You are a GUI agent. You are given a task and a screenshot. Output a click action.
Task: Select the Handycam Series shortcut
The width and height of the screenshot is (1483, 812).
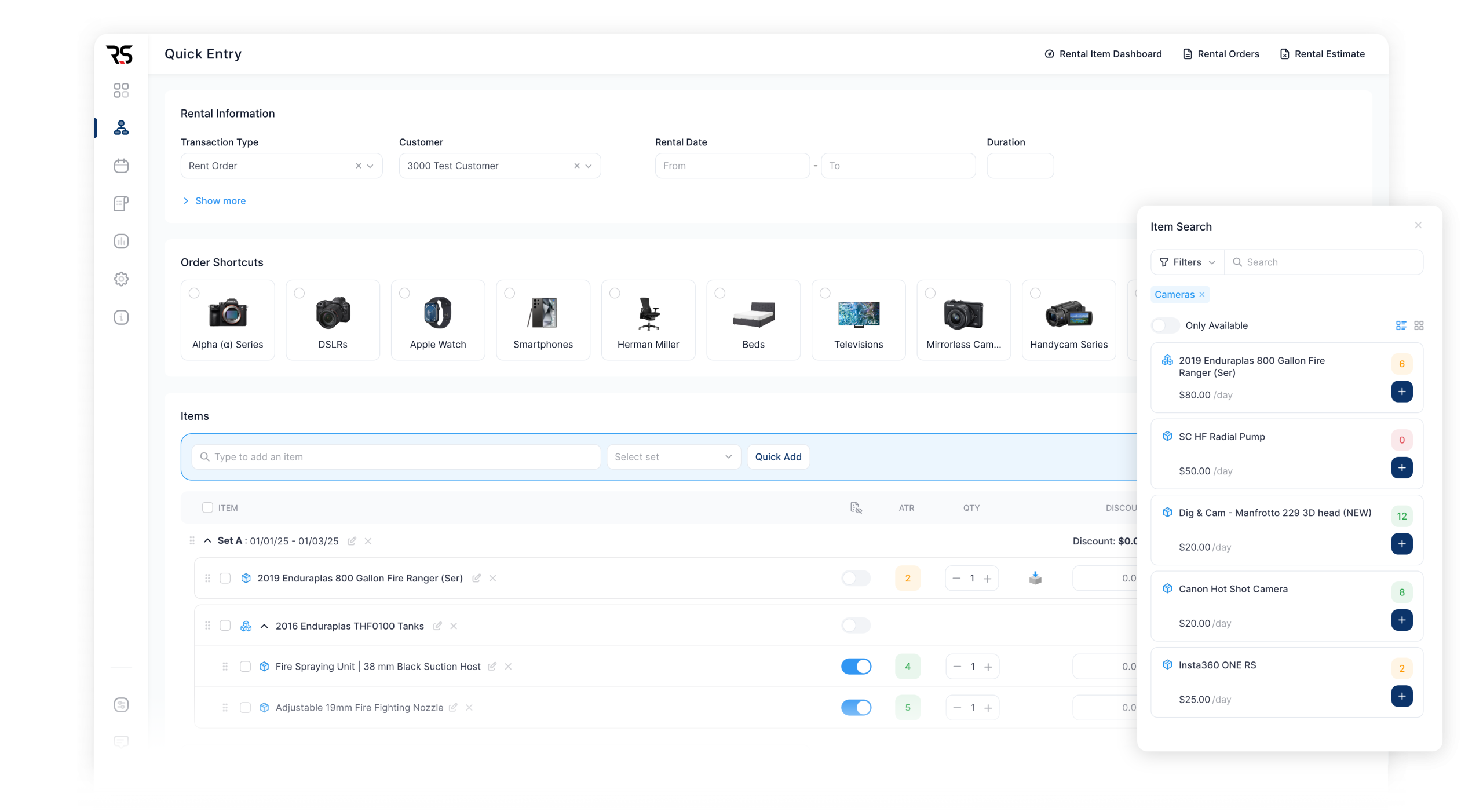tap(1069, 320)
